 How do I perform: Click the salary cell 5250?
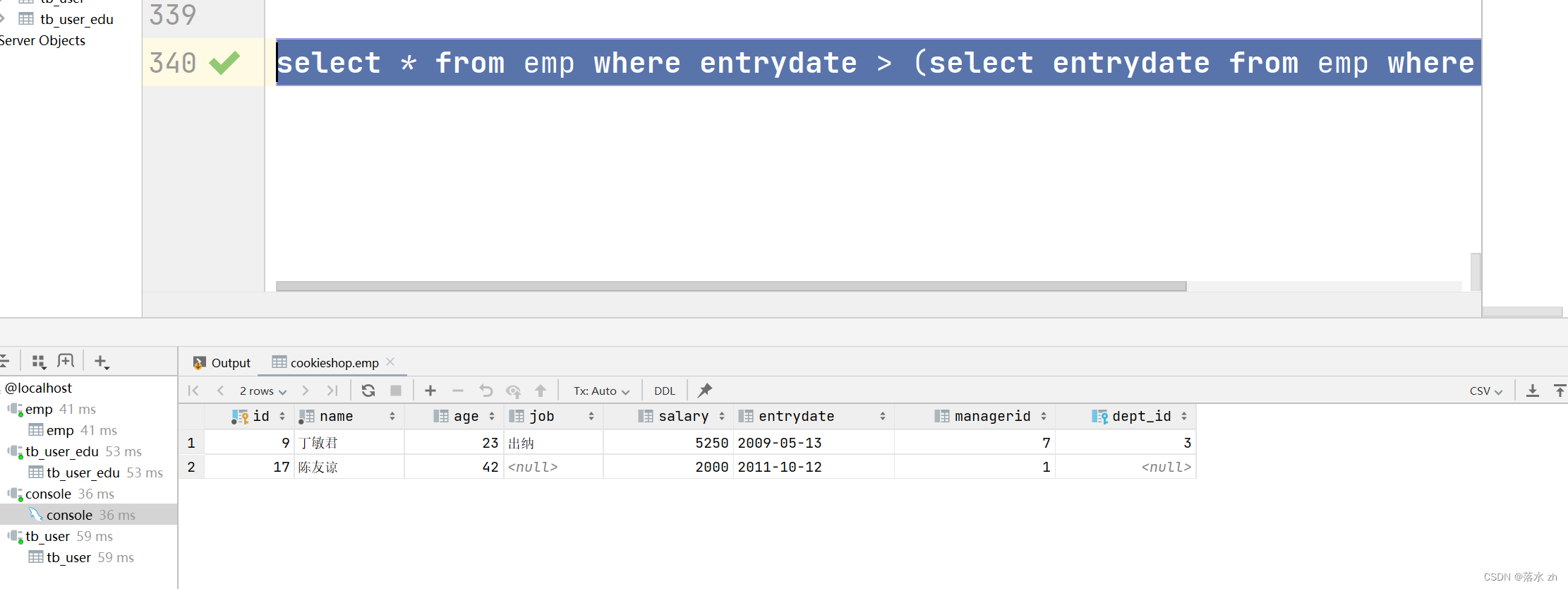[x=668, y=443]
